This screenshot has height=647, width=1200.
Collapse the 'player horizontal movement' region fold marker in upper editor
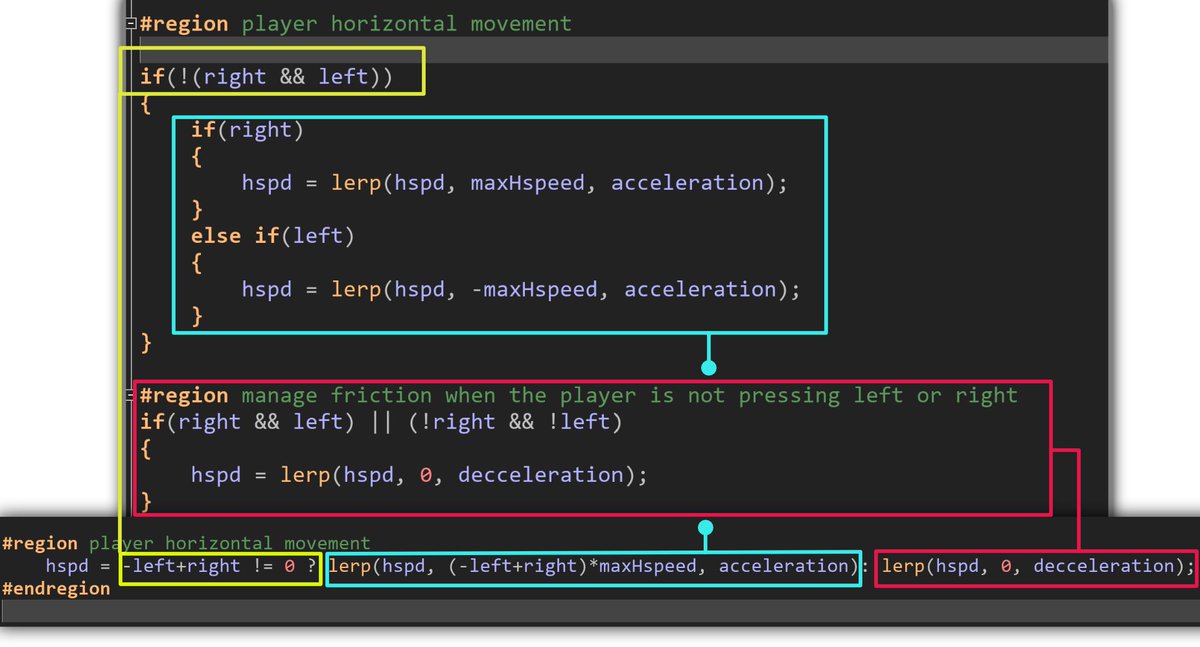coord(133,22)
